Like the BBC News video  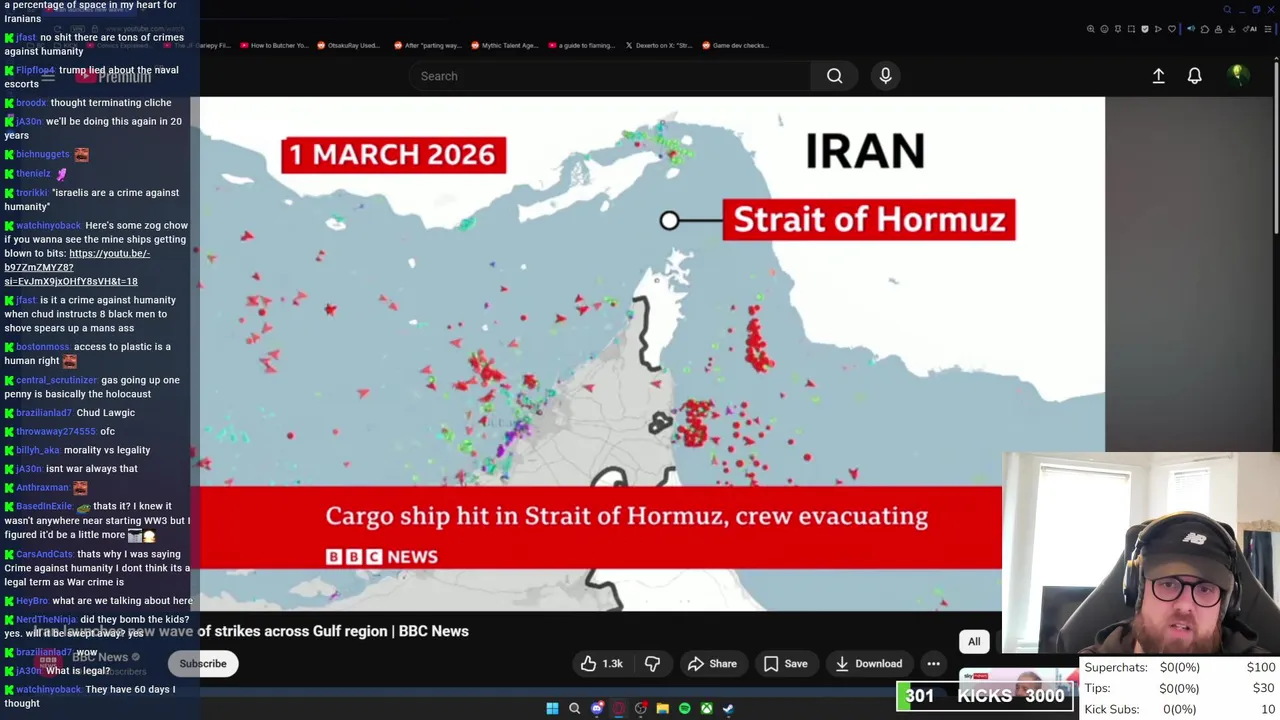[601, 663]
